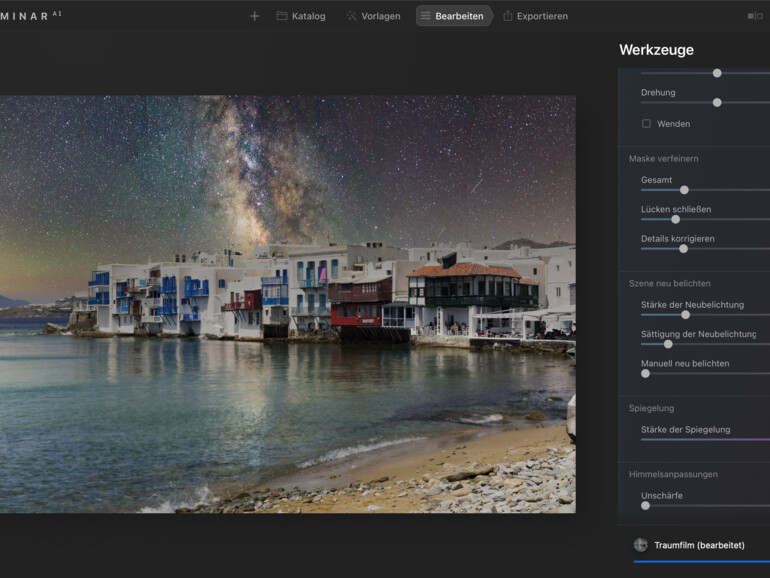Toggle the before/after compare icon
Viewport: 770px width, 578px height.
(x=755, y=16)
